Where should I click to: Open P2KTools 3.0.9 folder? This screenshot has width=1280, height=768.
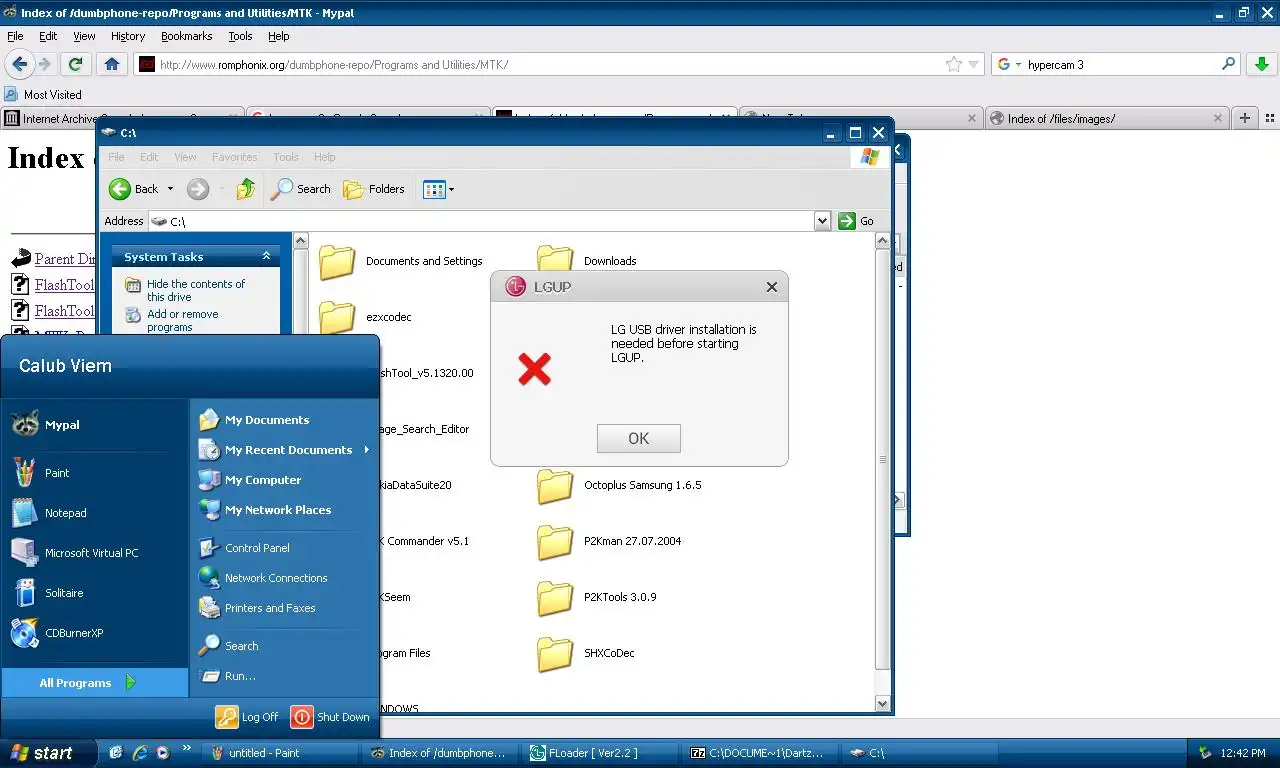click(596, 597)
